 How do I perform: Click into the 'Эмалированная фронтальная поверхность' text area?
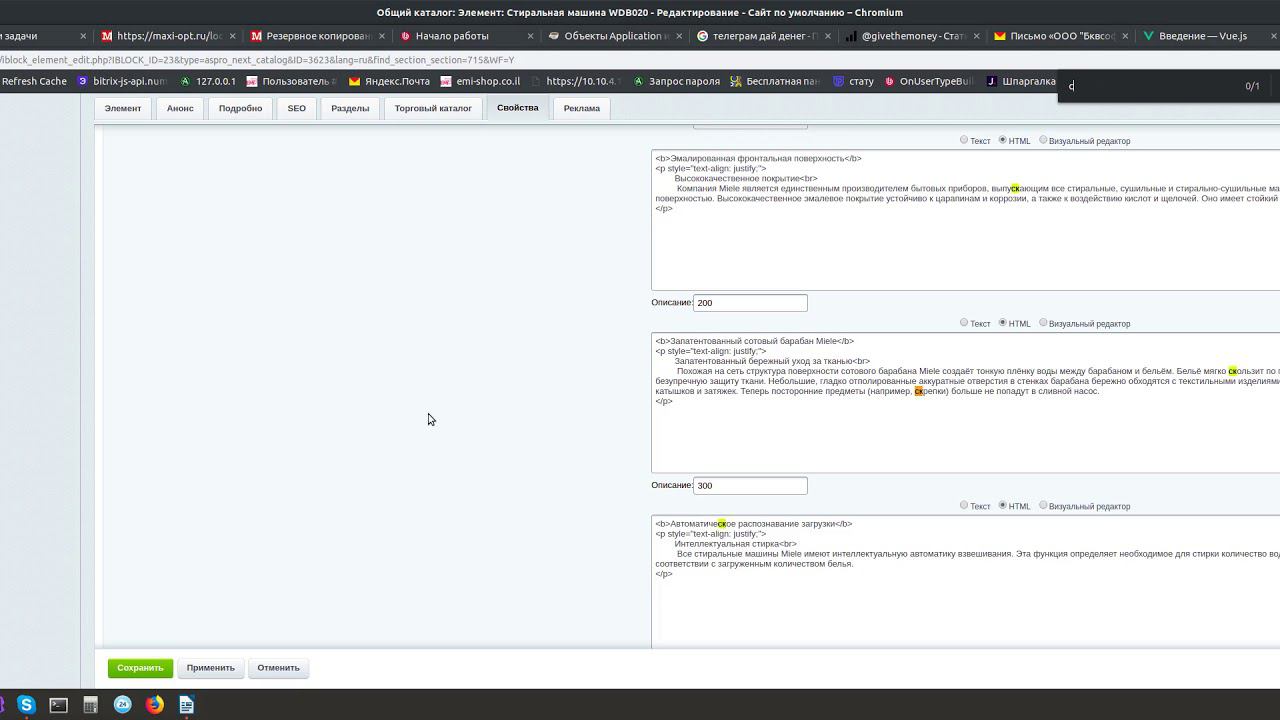coord(965,220)
